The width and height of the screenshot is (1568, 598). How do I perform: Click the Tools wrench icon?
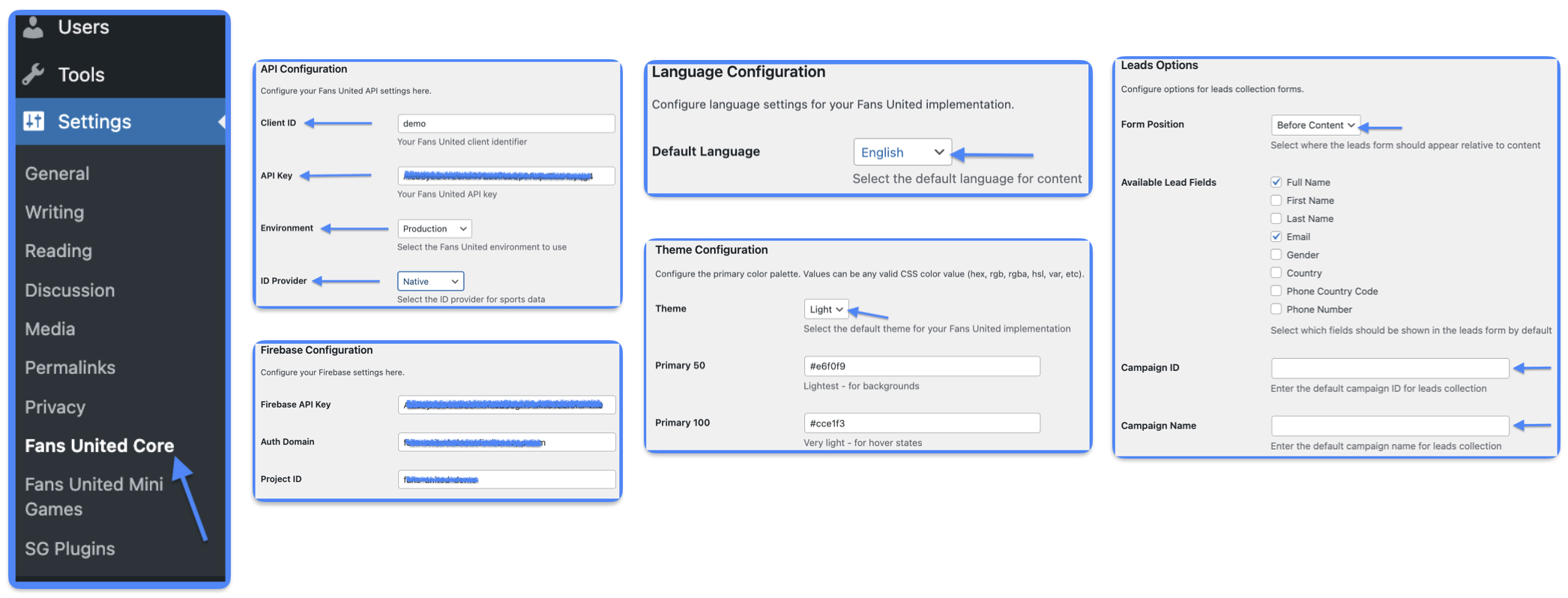point(33,74)
